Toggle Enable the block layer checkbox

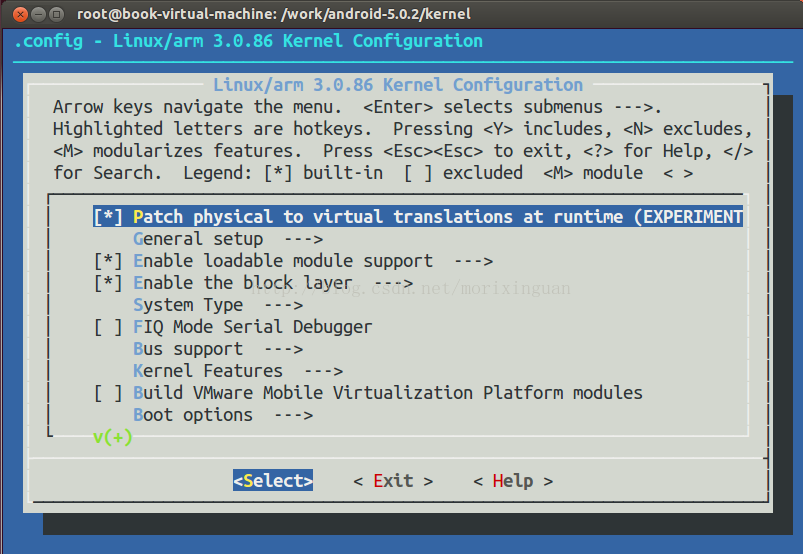coord(108,283)
